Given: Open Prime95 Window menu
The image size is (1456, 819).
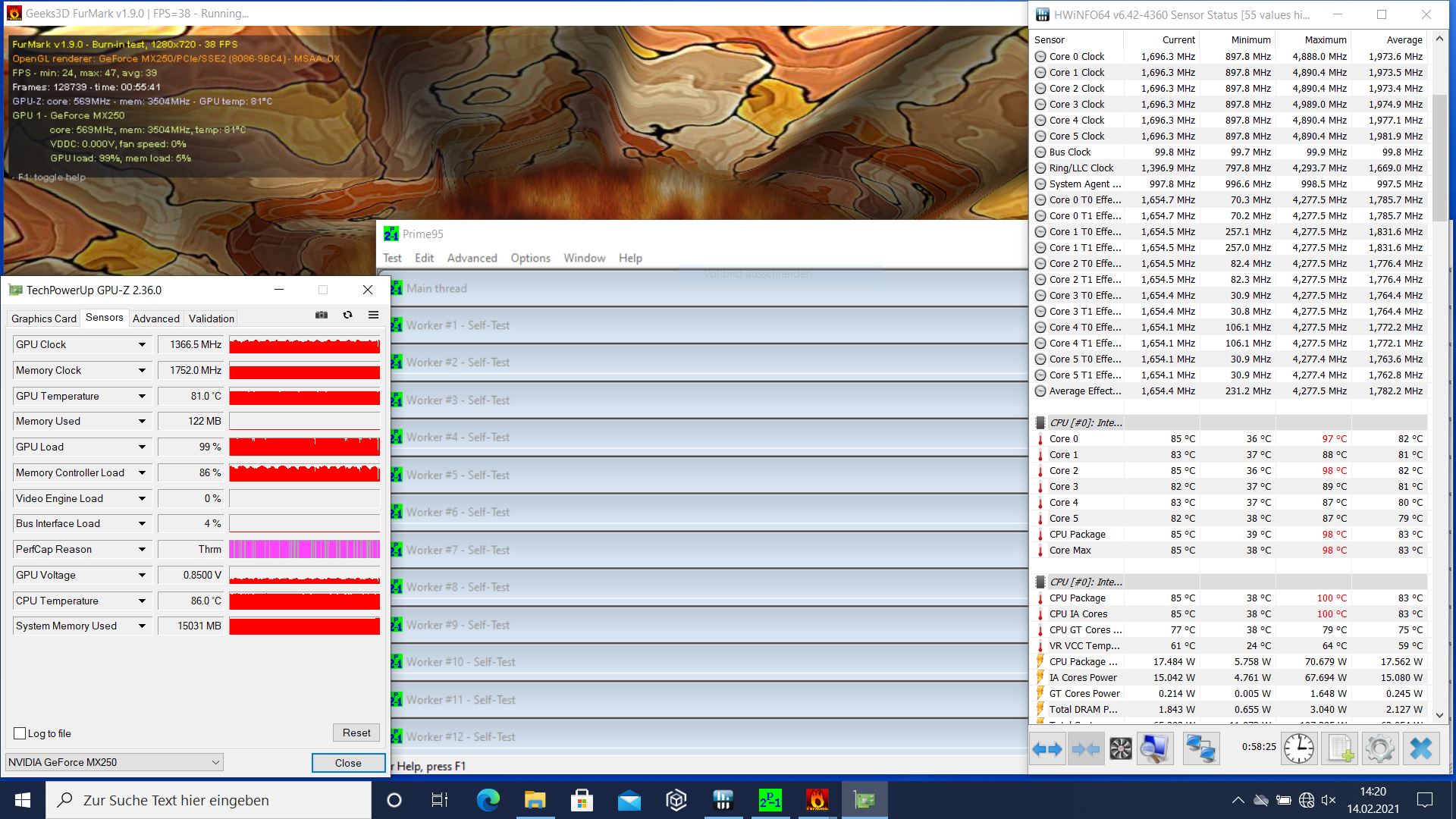Looking at the screenshot, I should (584, 258).
